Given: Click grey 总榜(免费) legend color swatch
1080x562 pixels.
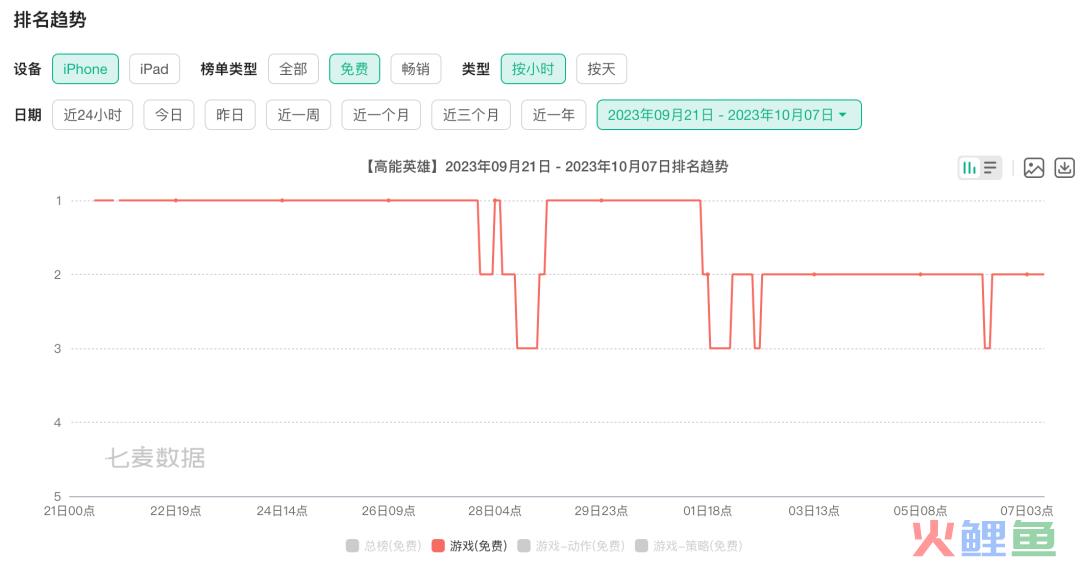Looking at the screenshot, I should click(x=353, y=546).
